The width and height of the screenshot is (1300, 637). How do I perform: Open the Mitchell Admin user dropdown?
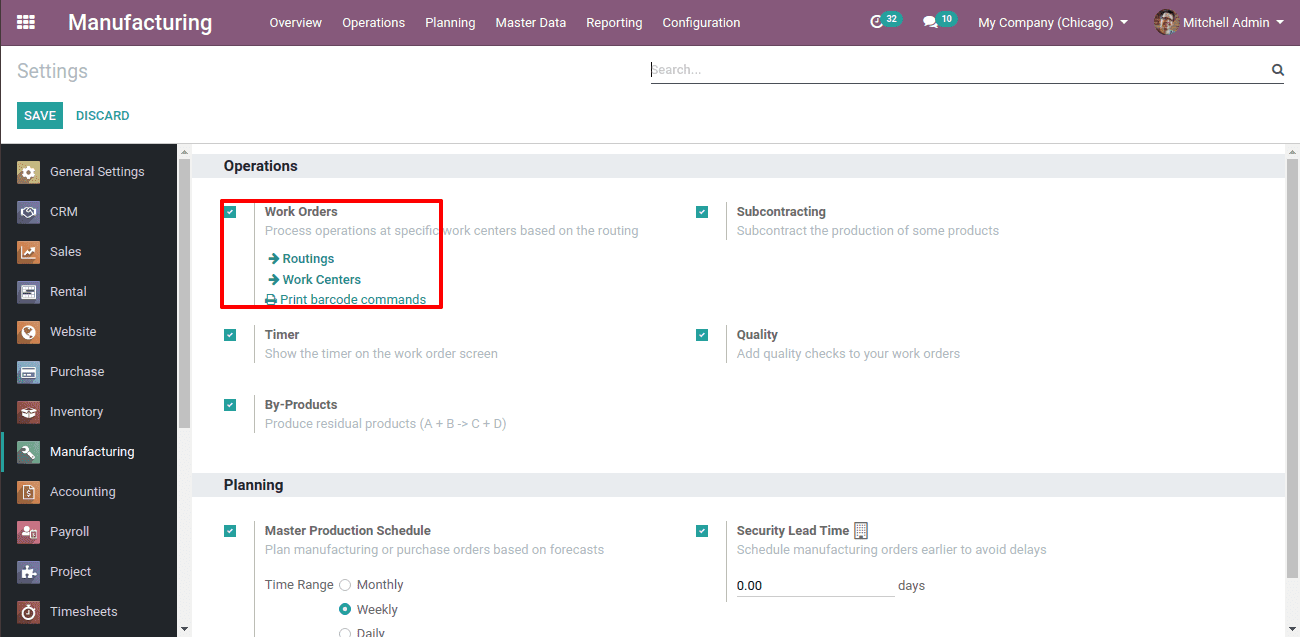(1233, 22)
